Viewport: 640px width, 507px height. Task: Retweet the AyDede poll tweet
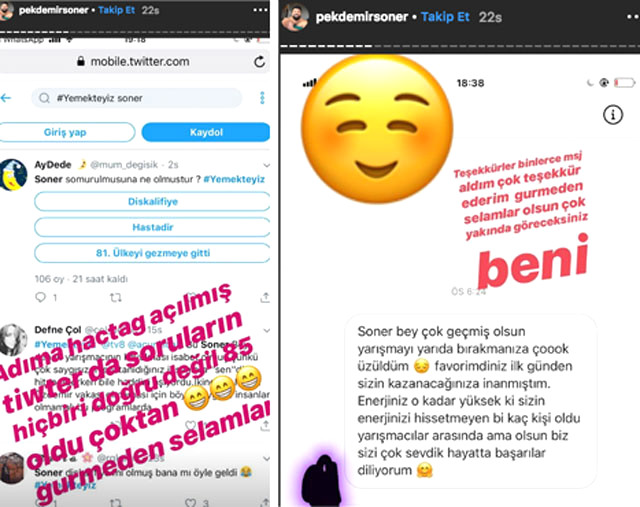tap(116, 297)
